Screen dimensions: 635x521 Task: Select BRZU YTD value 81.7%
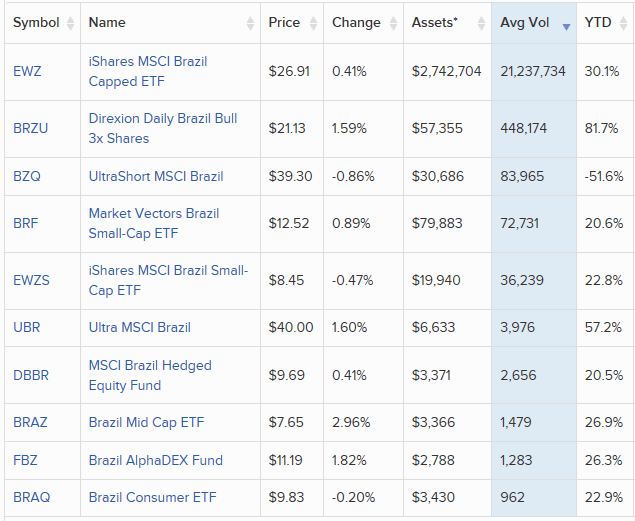click(x=601, y=128)
